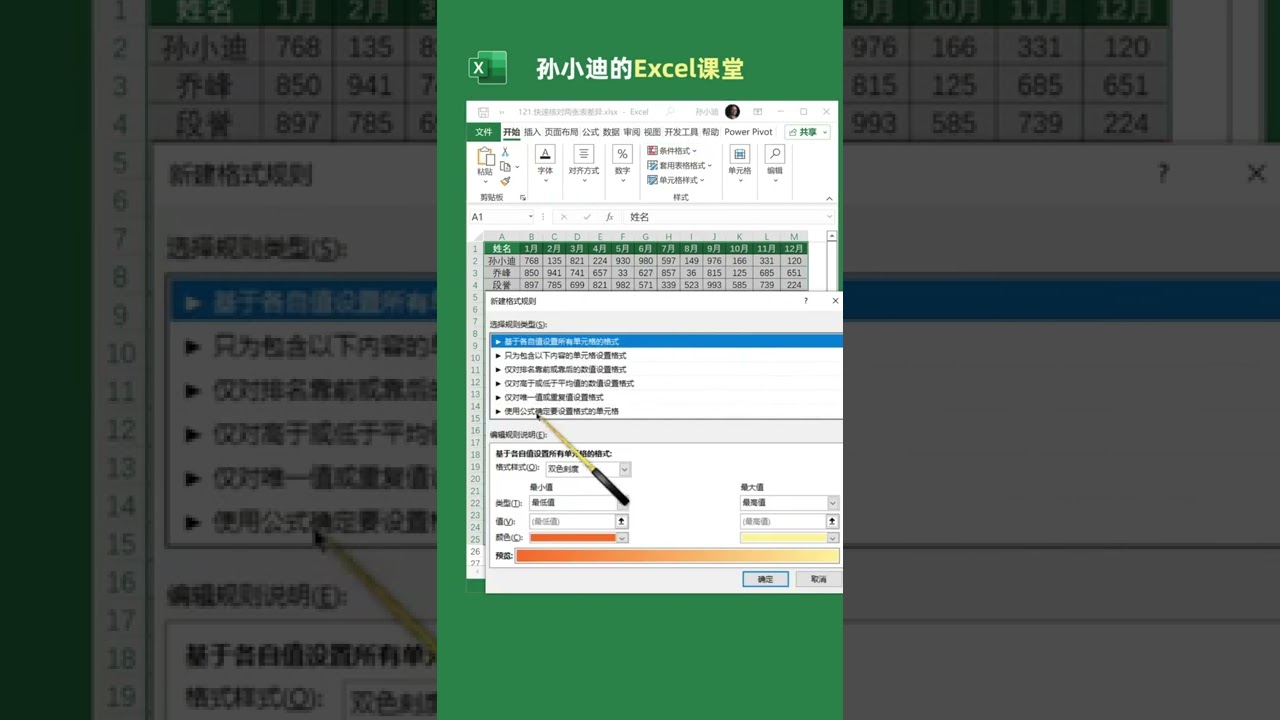Expand the formula bar chevron
Image resolution: width=1280 pixels, height=720 pixels.
(829, 217)
